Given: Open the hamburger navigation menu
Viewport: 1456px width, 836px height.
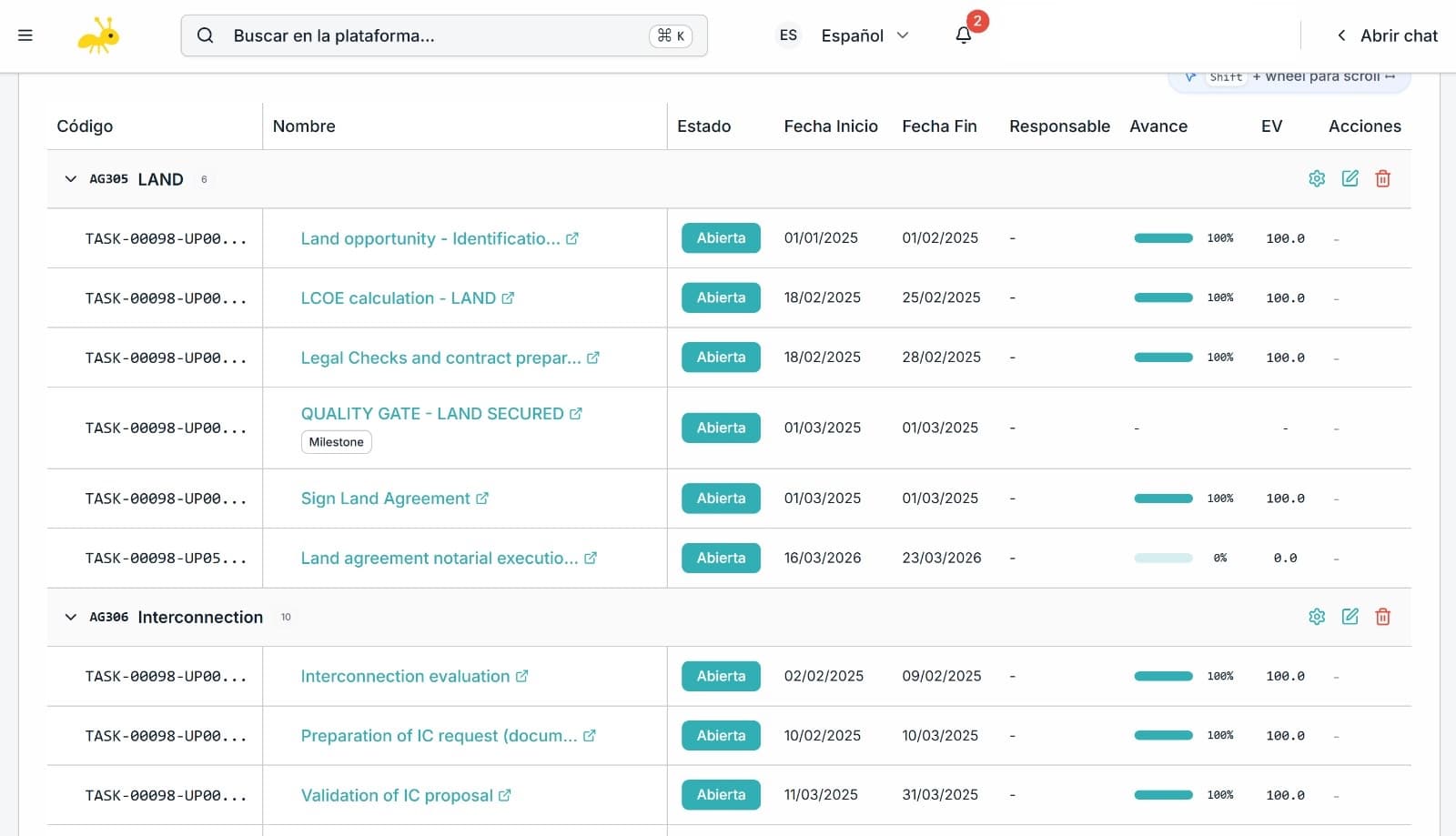Looking at the screenshot, I should [25, 35].
